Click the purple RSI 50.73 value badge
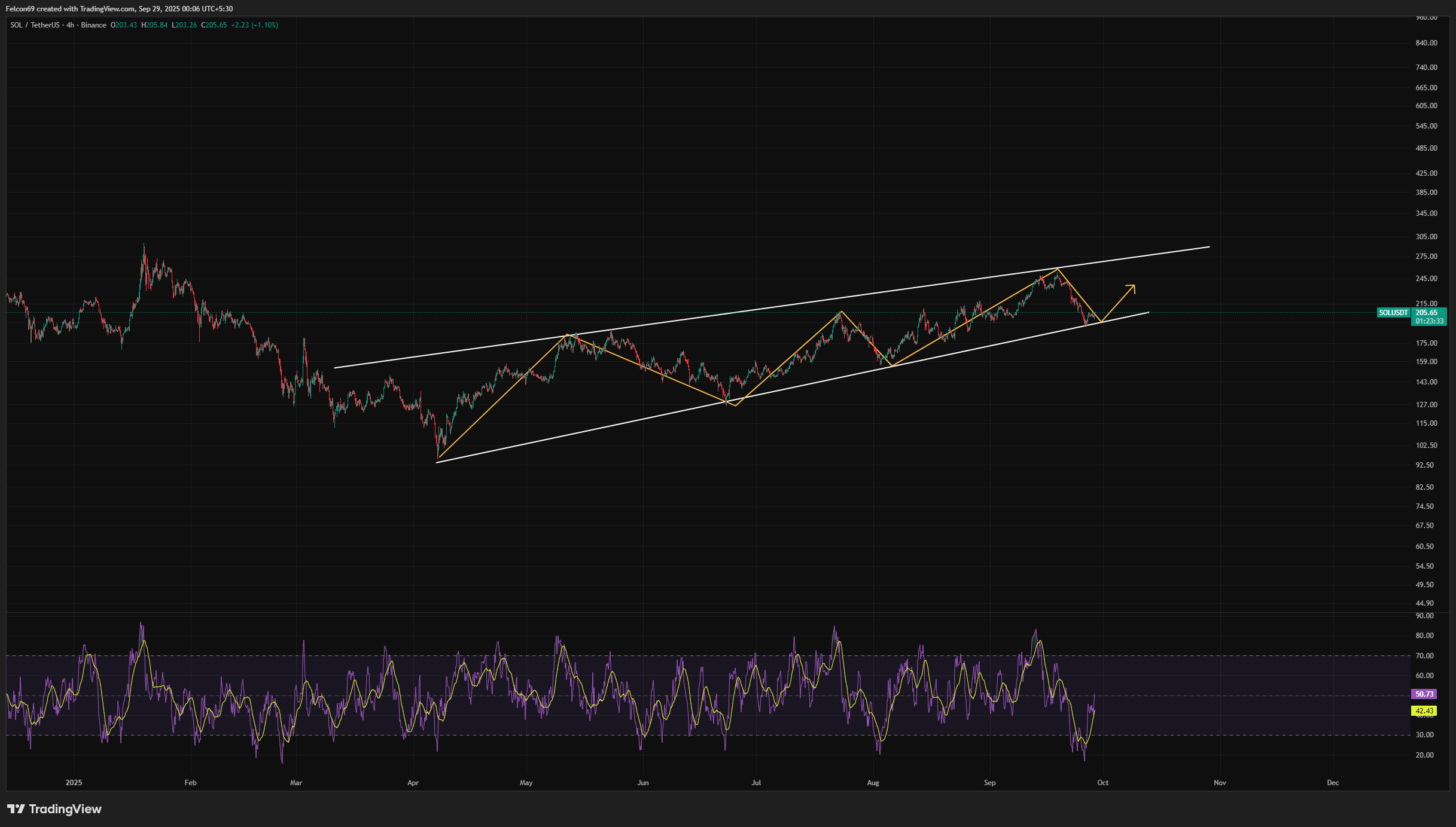 1424,694
